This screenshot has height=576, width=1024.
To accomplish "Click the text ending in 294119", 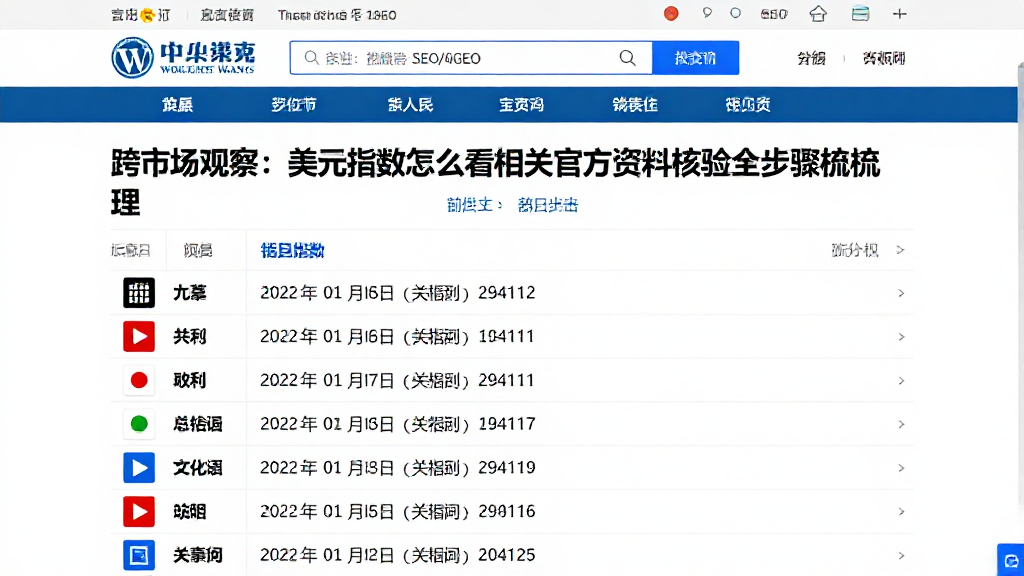I will (398, 468).
